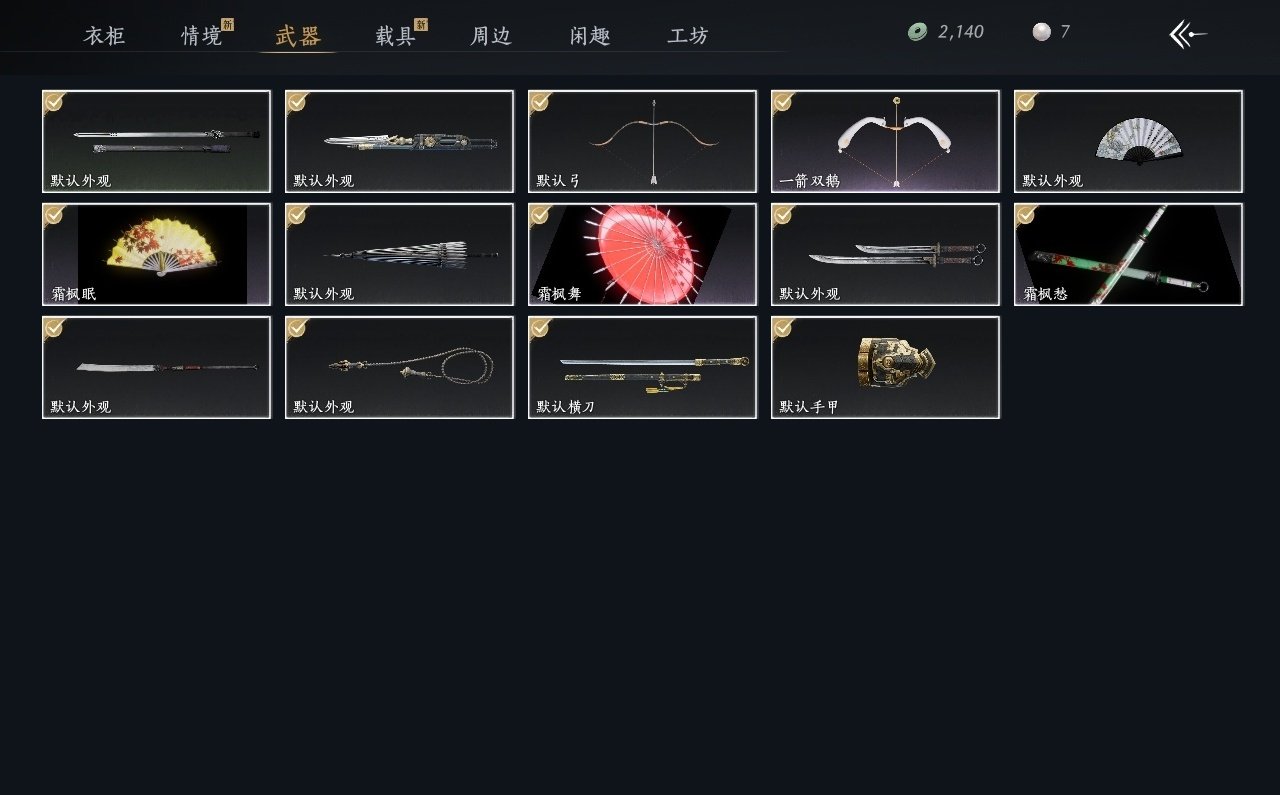
Task: Click the jade coin currency icon
Action: click(917, 32)
